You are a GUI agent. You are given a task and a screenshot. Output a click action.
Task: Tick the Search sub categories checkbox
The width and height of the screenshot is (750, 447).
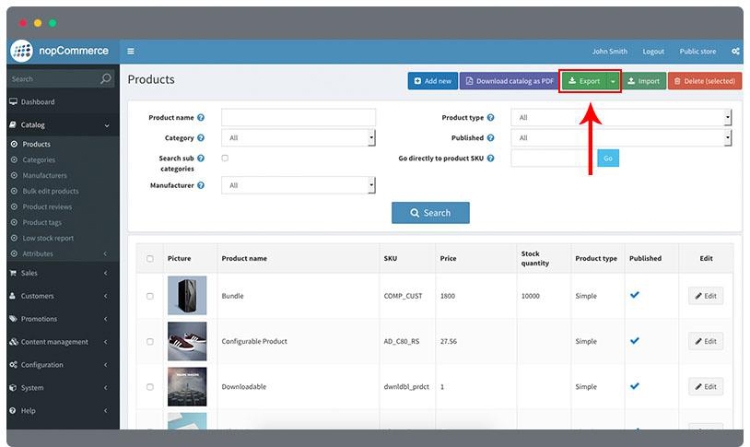pos(225,158)
